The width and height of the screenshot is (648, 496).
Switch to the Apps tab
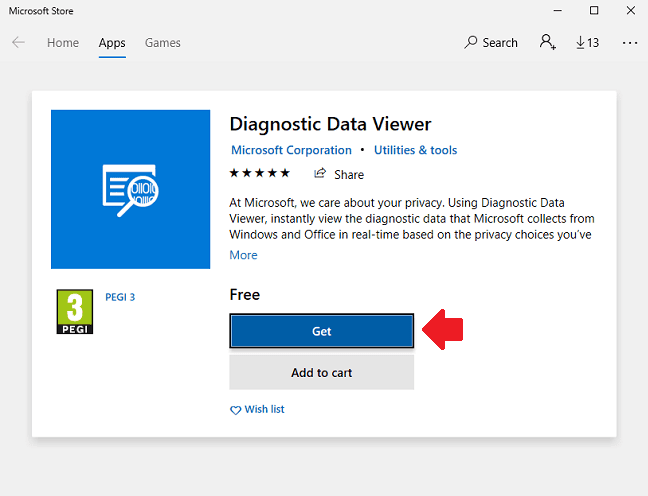[112, 43]
